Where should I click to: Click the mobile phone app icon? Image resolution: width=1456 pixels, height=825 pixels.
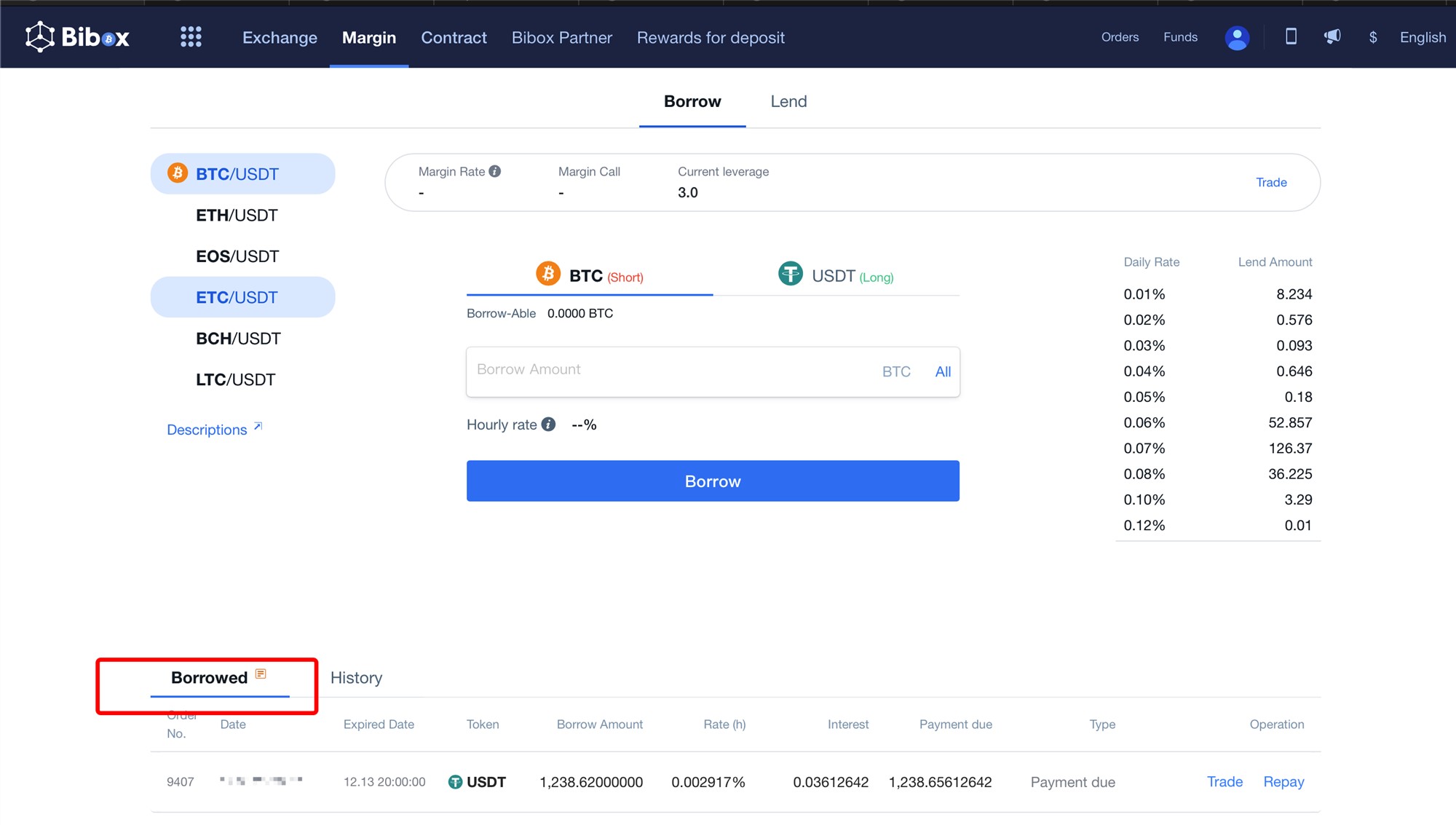pos(1291,36)
